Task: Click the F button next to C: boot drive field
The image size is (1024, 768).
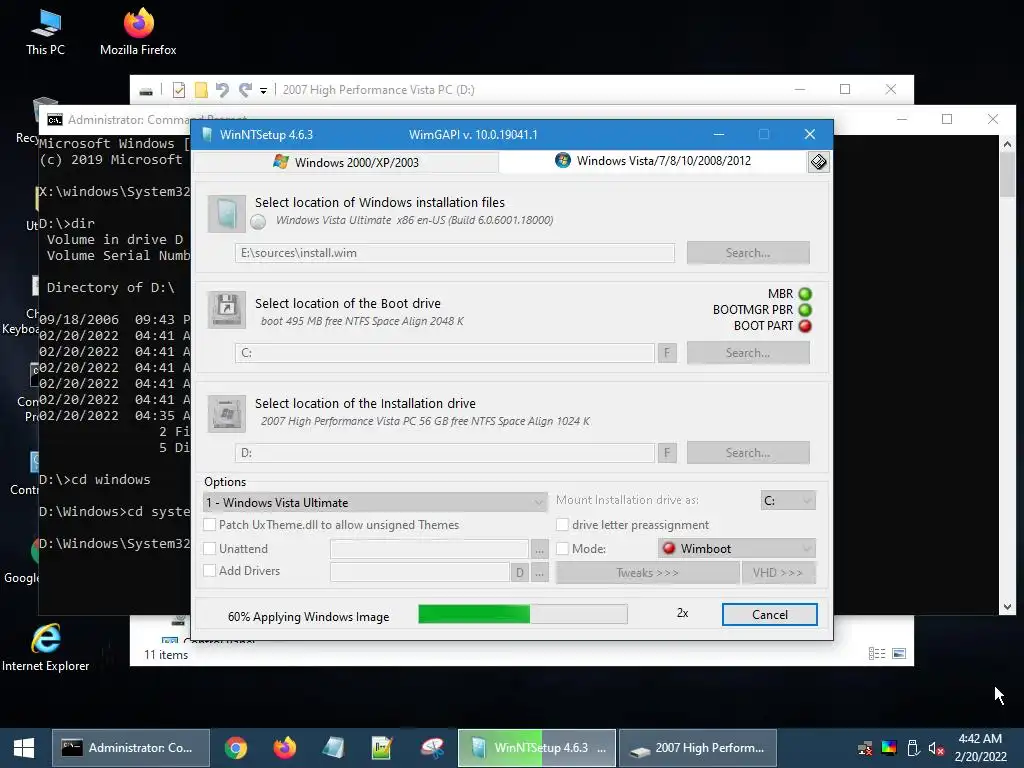Action: coord(667,353)
